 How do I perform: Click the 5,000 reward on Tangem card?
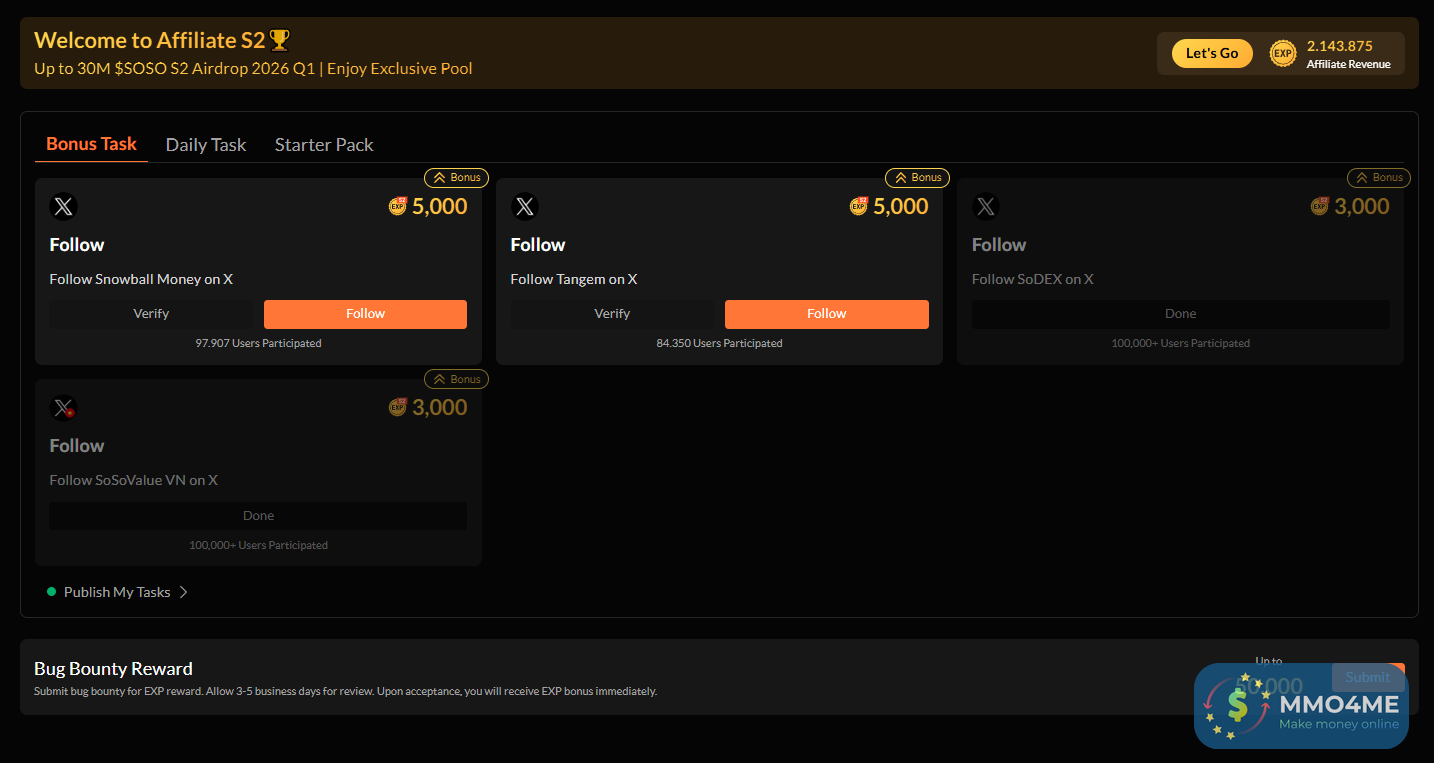coord(901,207)
